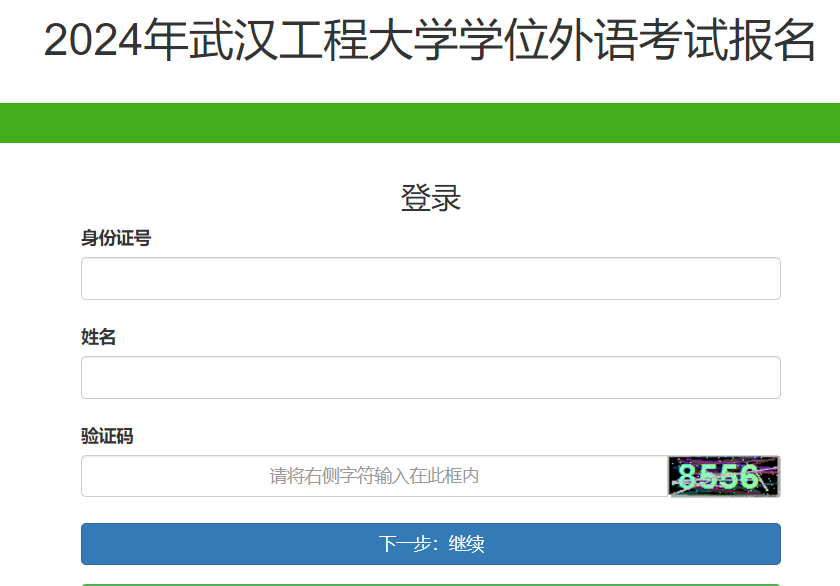Click the top edge of the green bottom button

[430, 578]
